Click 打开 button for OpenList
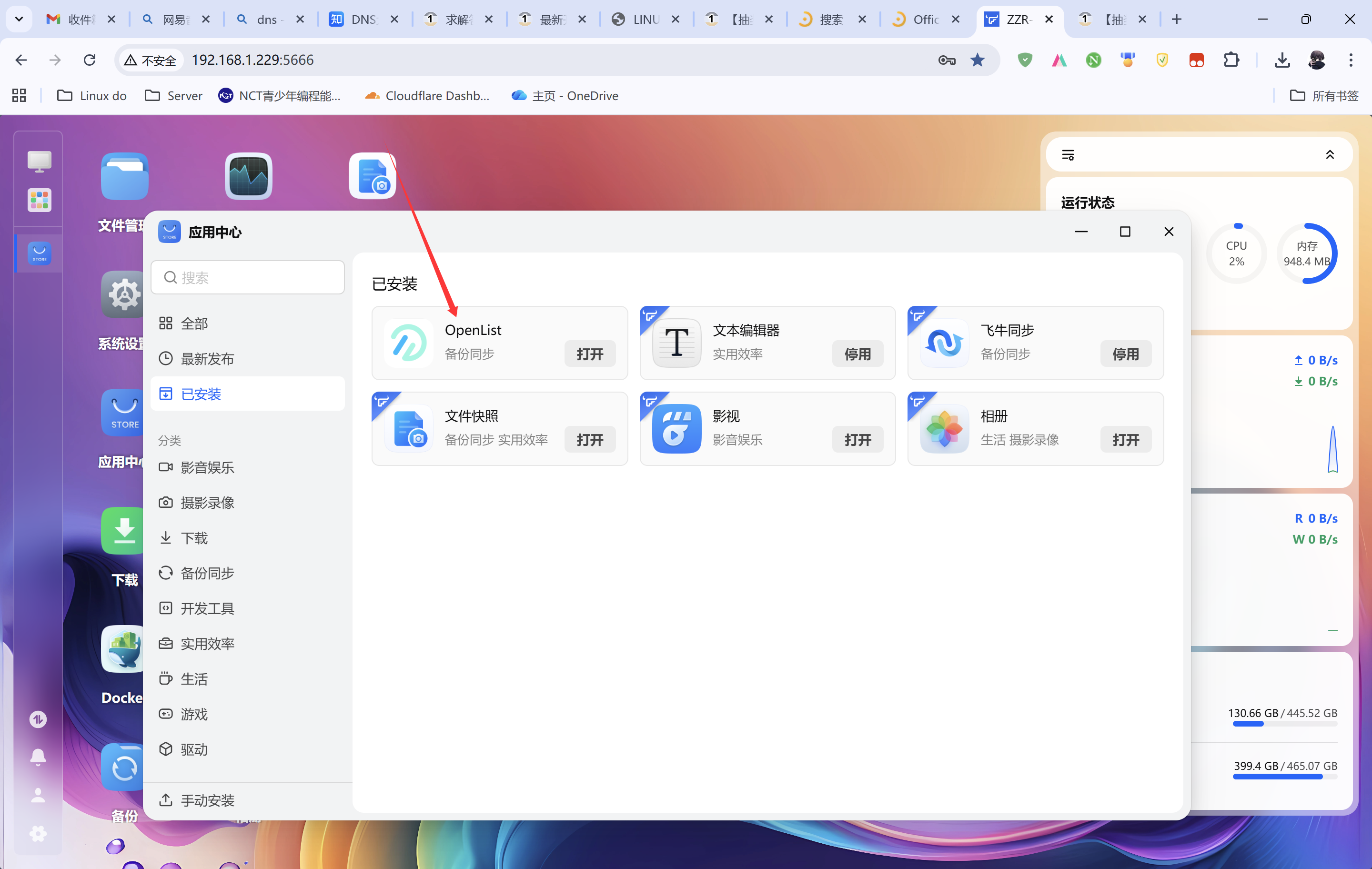 (x=589, y=354)
